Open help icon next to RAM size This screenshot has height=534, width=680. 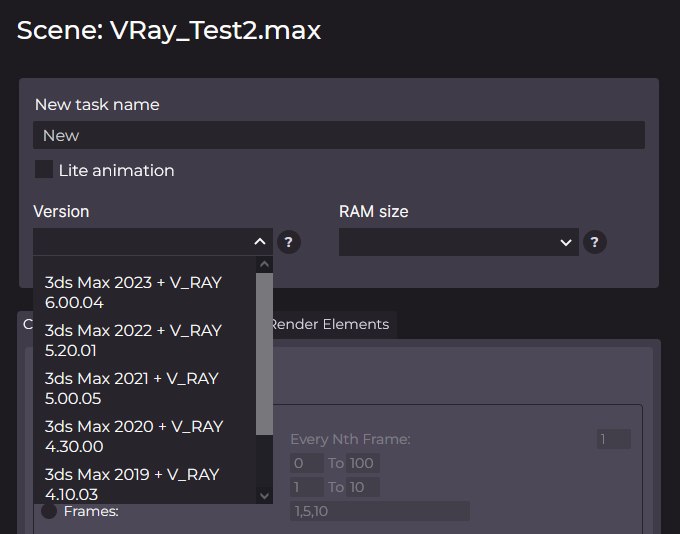pyautogui.click(x=595, y=242)
